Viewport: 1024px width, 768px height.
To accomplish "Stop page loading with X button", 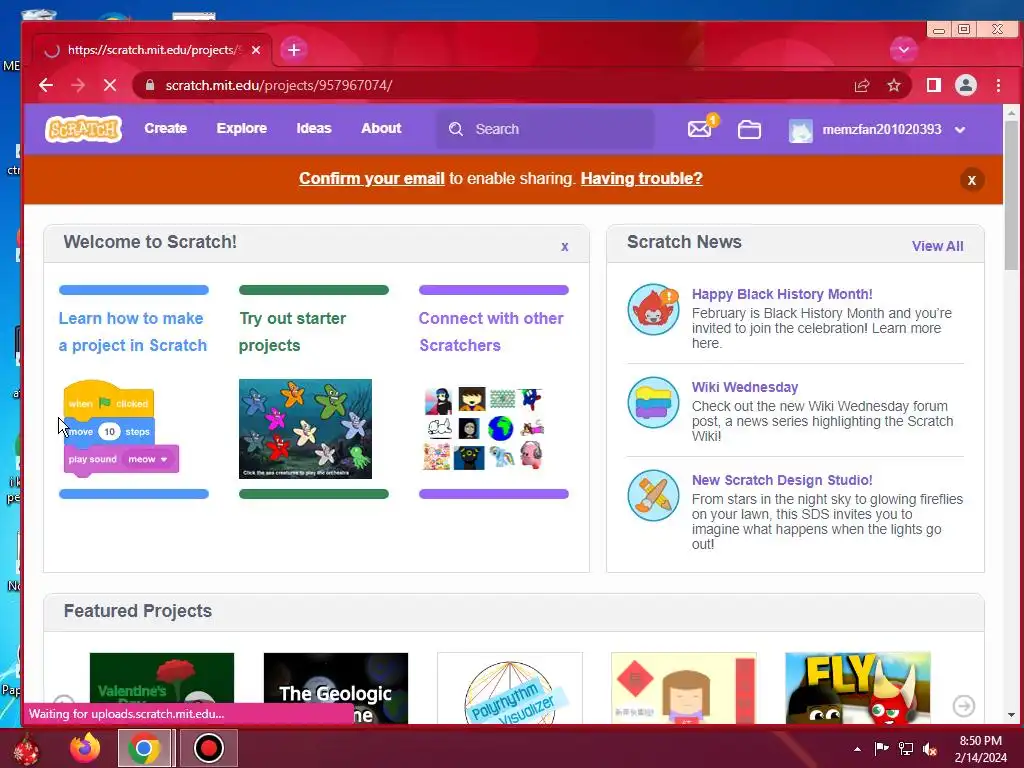I will 110,85.
